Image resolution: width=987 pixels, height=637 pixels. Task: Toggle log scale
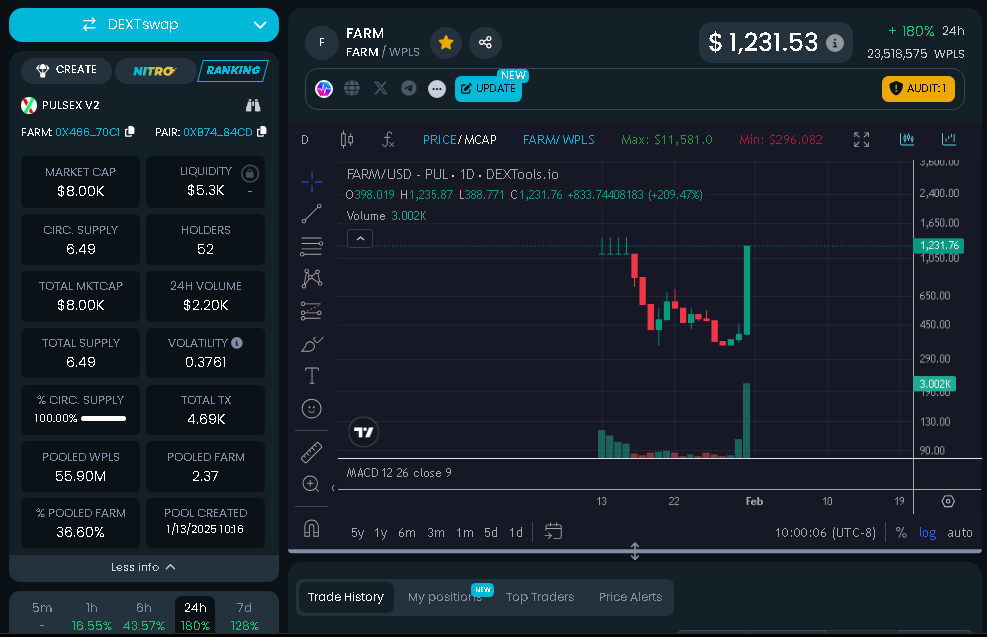point(927,533)
